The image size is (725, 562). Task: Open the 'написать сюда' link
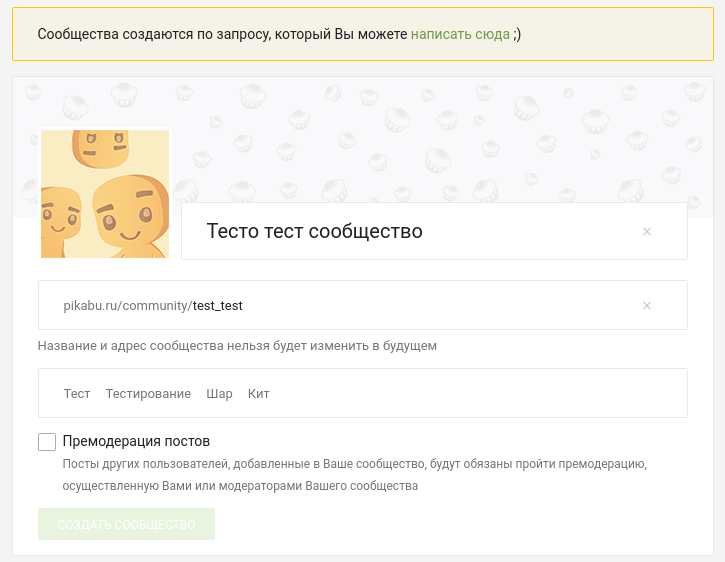(459, 34)
